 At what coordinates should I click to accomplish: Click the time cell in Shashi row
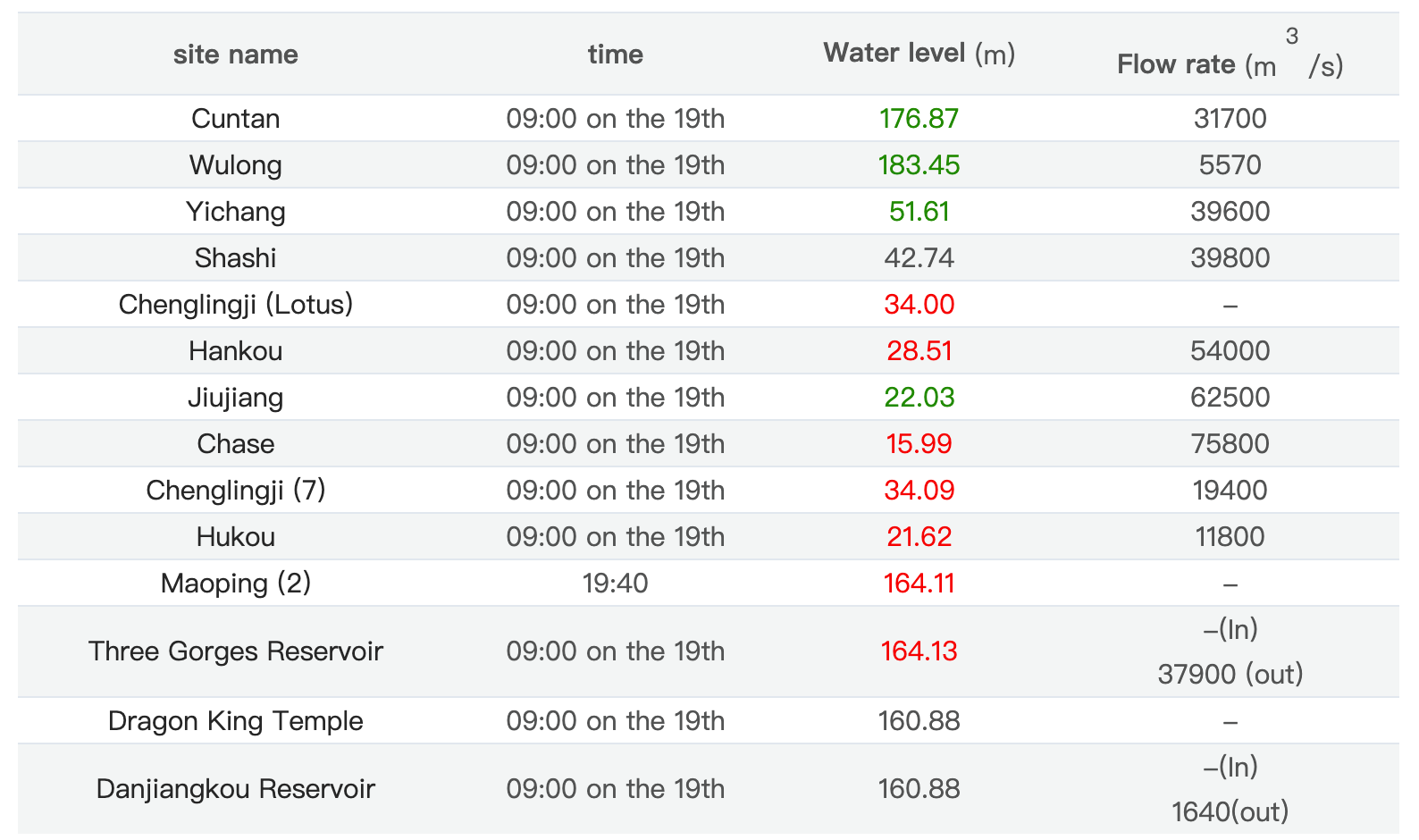pos(616,258)
